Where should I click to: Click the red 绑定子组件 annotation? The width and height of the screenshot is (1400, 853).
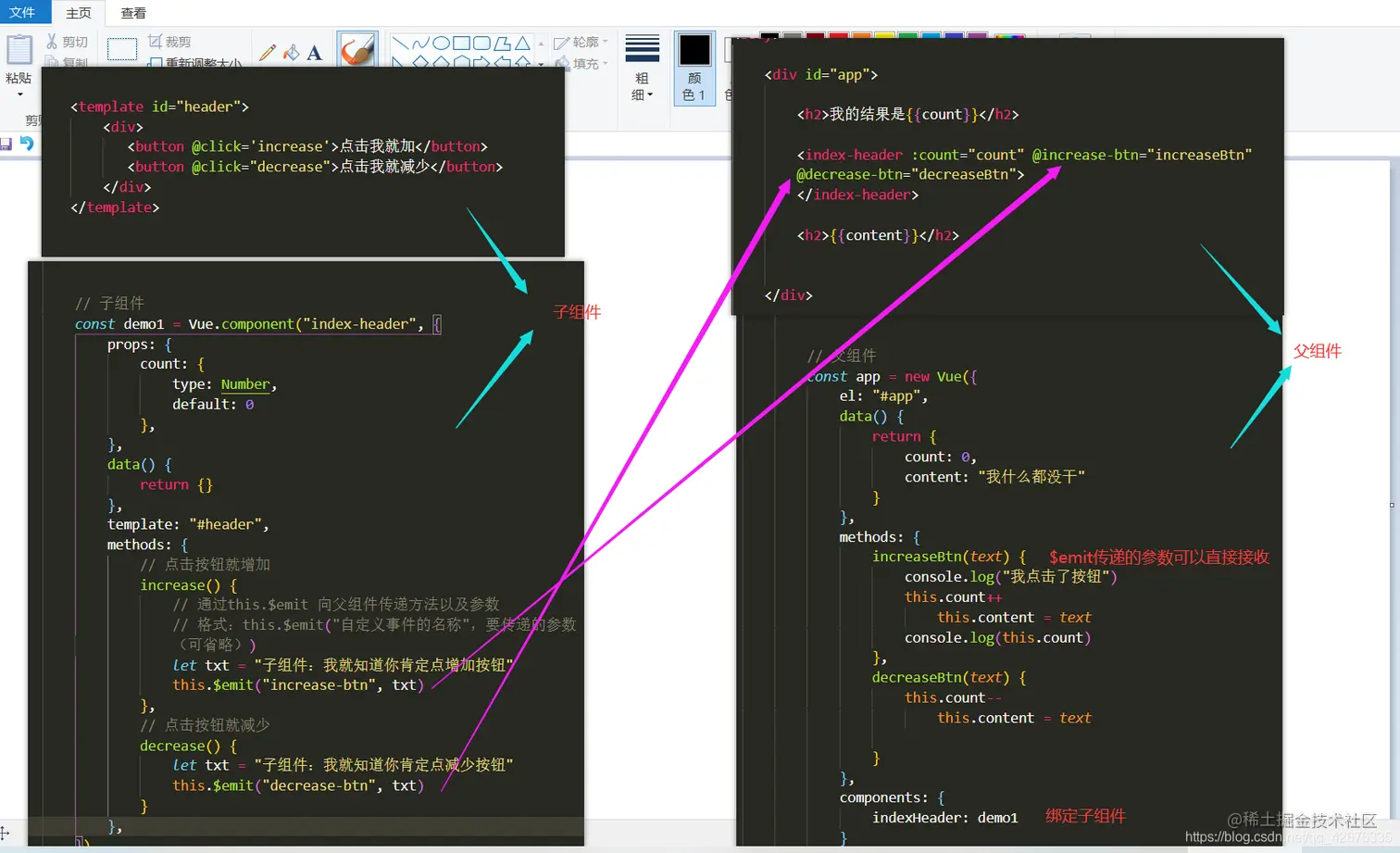click(x=1085, y=816)
